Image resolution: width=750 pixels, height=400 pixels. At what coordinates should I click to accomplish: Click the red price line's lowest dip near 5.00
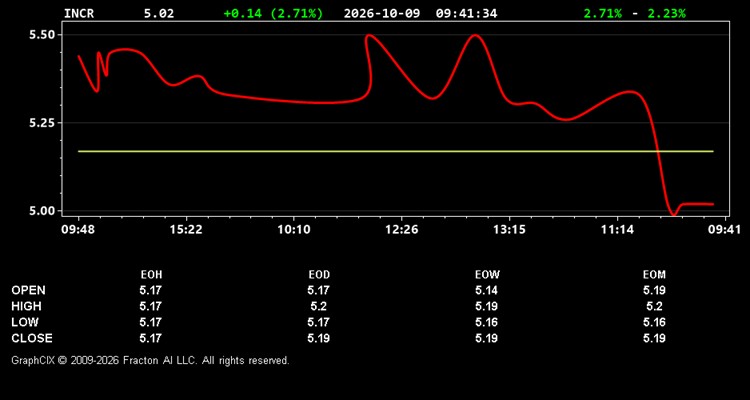[673, 215]
